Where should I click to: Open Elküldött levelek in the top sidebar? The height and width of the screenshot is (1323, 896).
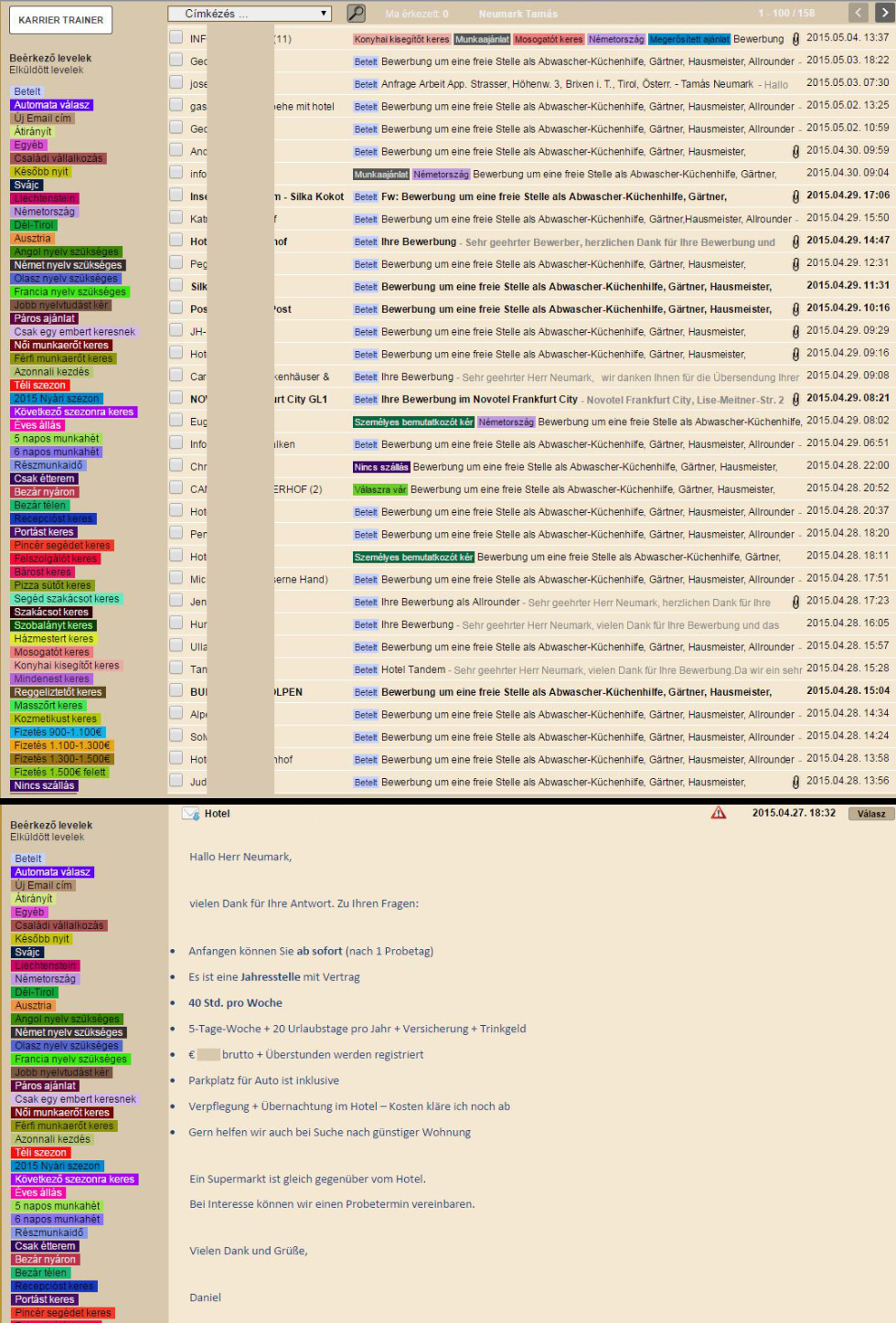[47, 70]
